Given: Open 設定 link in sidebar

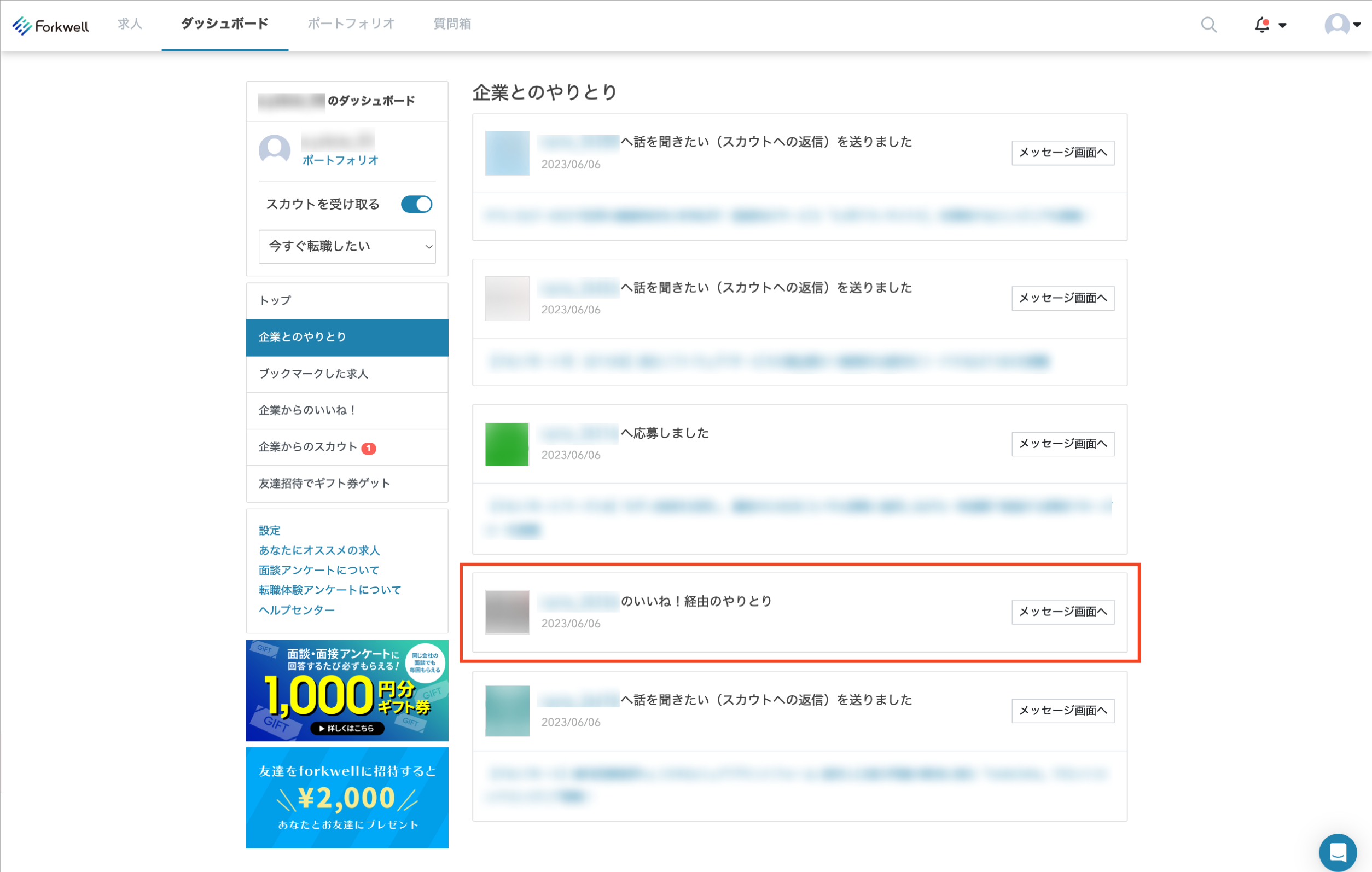Looking at the screenshot, I should (x=270, y=531).
